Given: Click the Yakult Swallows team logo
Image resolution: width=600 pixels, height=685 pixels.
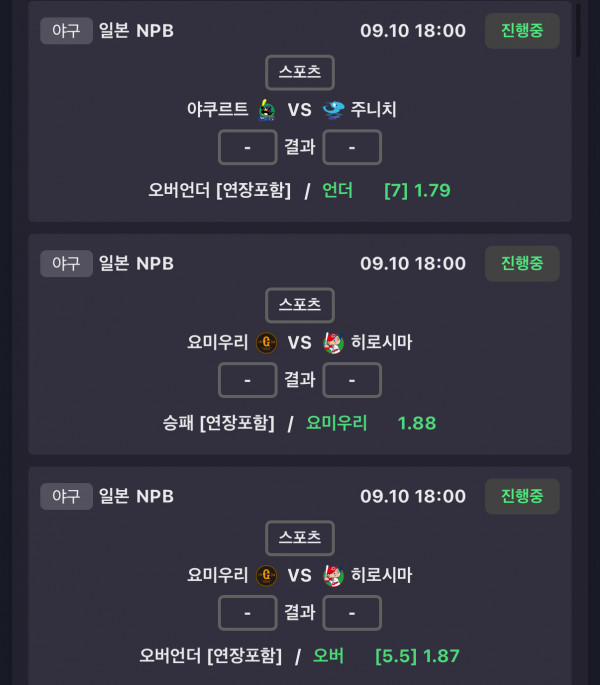Looking at the screenshot, I should coord(266,110).
